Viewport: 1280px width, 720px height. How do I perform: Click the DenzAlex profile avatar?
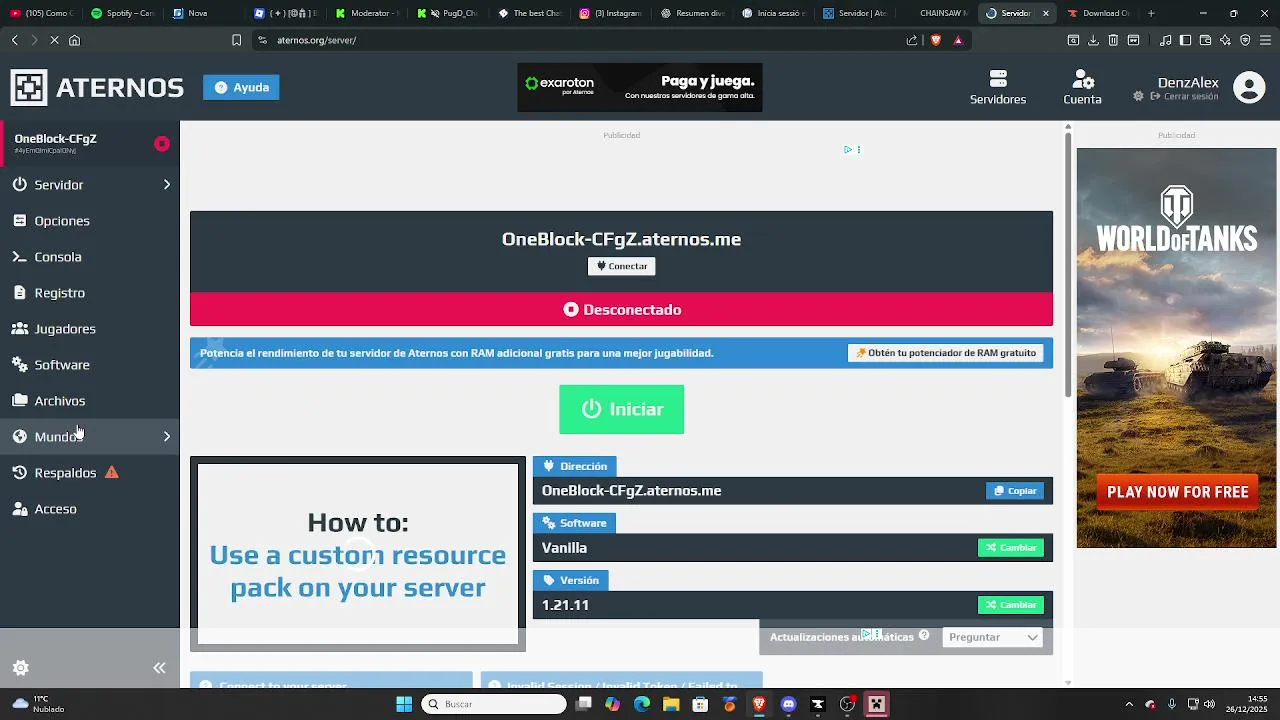coord(1249,88)
